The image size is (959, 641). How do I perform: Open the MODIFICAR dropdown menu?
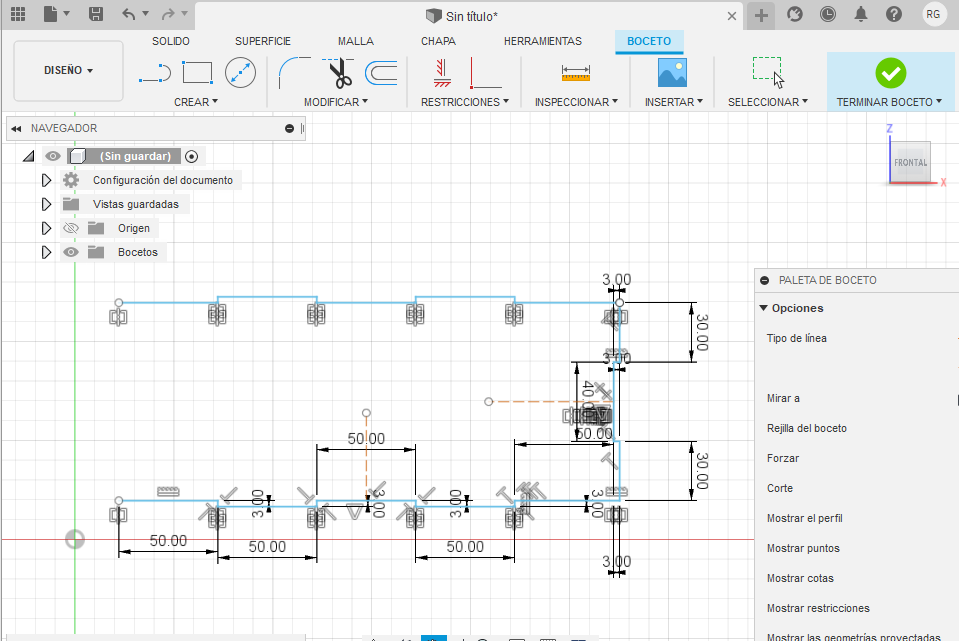pos(336,102)
